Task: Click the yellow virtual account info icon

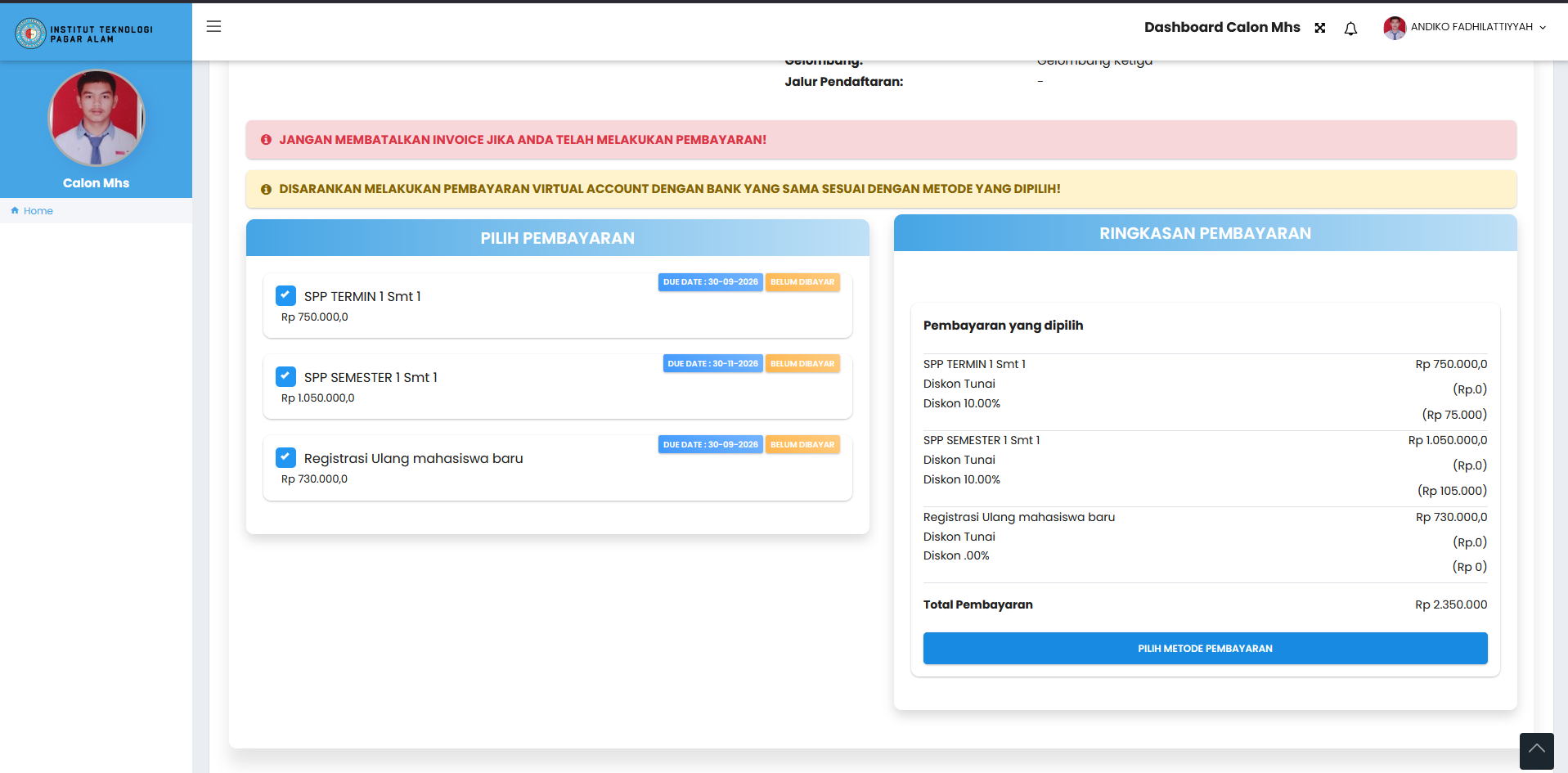Action: coord(266,189)
